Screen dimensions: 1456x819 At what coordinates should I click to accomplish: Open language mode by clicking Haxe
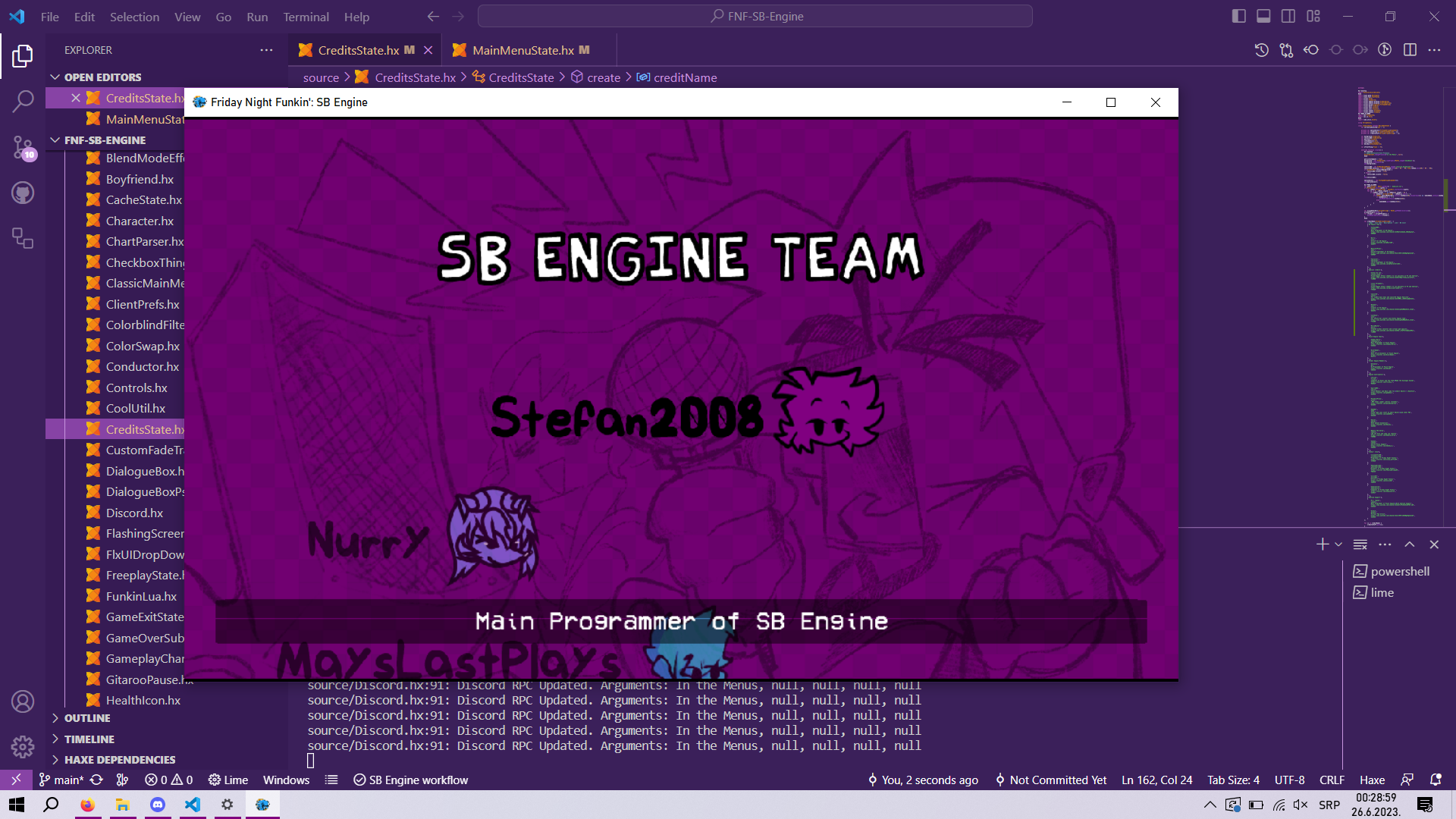[1371, 780]
